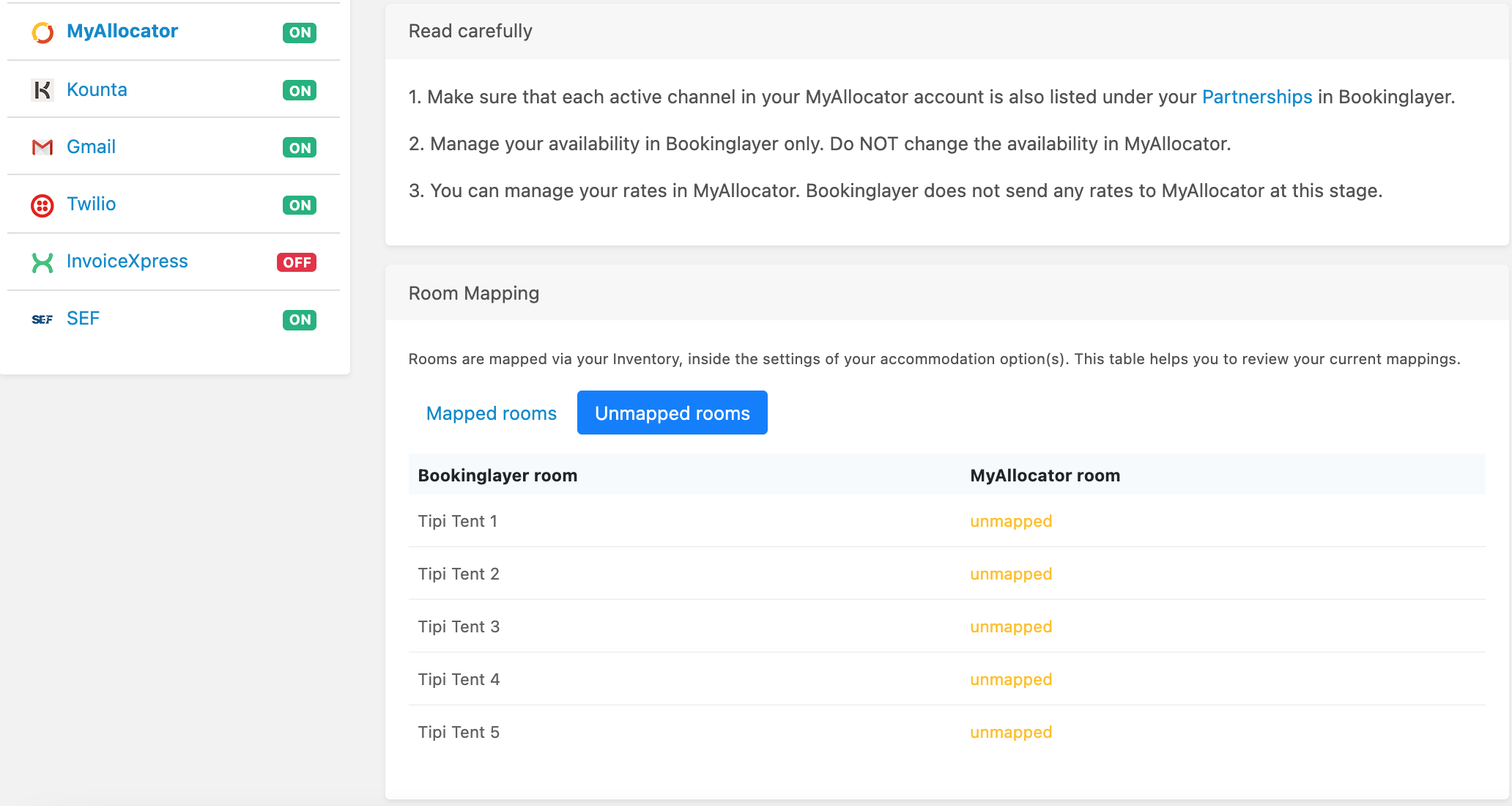Open the SEF integration link
Screen dimensions: 1512x806
[83, 318]
